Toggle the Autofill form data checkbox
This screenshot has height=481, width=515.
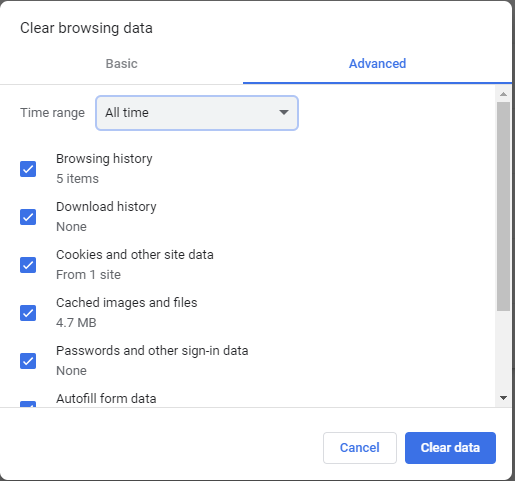tap(28, 404)
